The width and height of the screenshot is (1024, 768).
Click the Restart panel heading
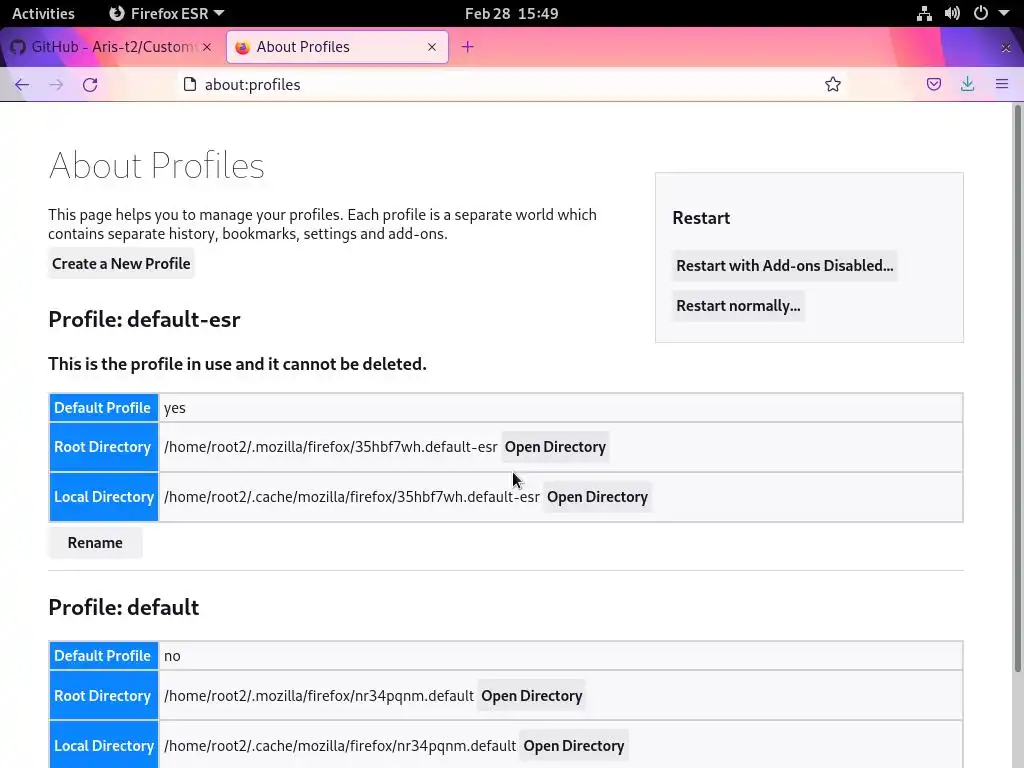pyautogui.click(x=701, y=218)
